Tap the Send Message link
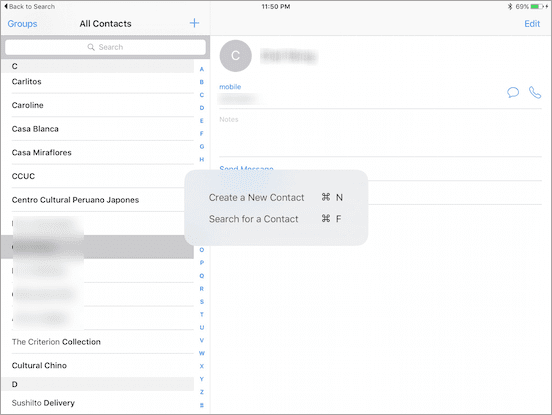The width and height of the screenshot is (552, 415). click(246, 168)
